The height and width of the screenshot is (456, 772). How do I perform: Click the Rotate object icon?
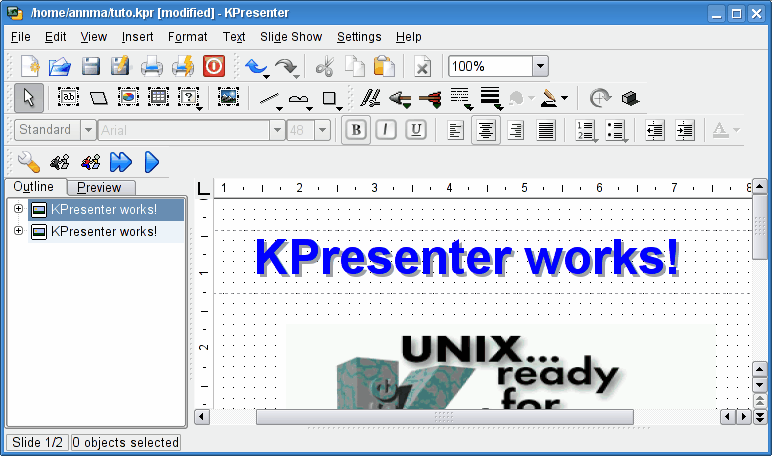click(599, 98)
